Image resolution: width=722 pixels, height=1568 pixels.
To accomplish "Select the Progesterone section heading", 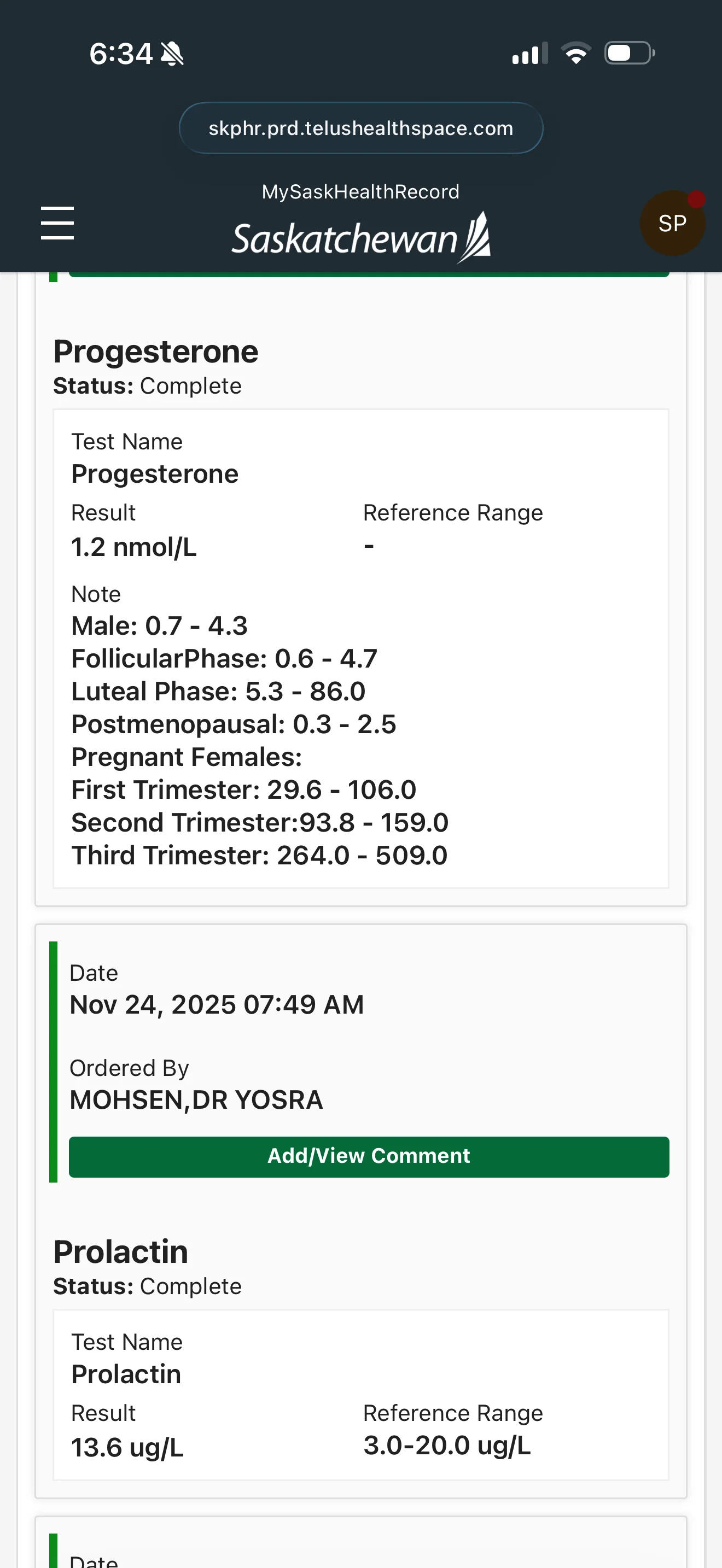I will (x=156, y=352).
